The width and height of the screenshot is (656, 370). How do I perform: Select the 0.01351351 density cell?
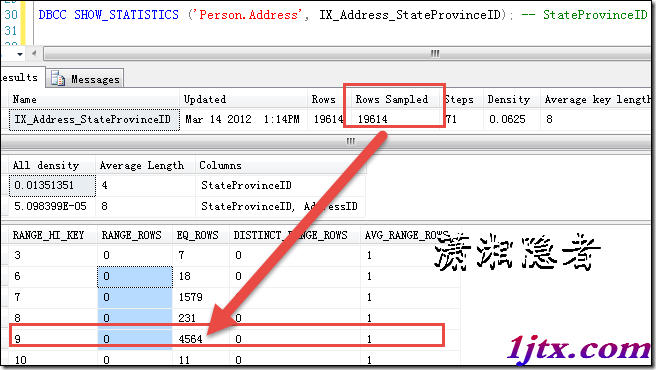(52, 185)
